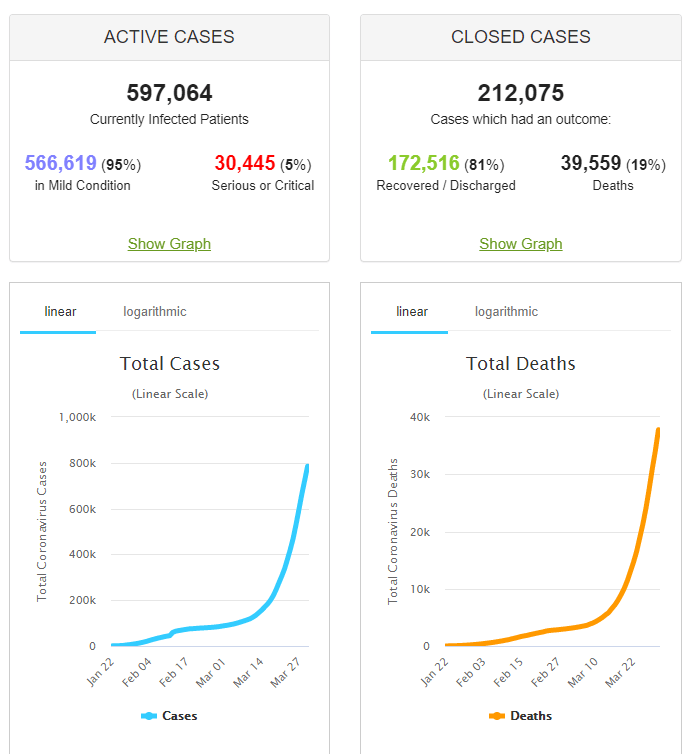Select the linear tab for Total Cases
The width and height of the screenshot is (694, 754).
(60, 312)
